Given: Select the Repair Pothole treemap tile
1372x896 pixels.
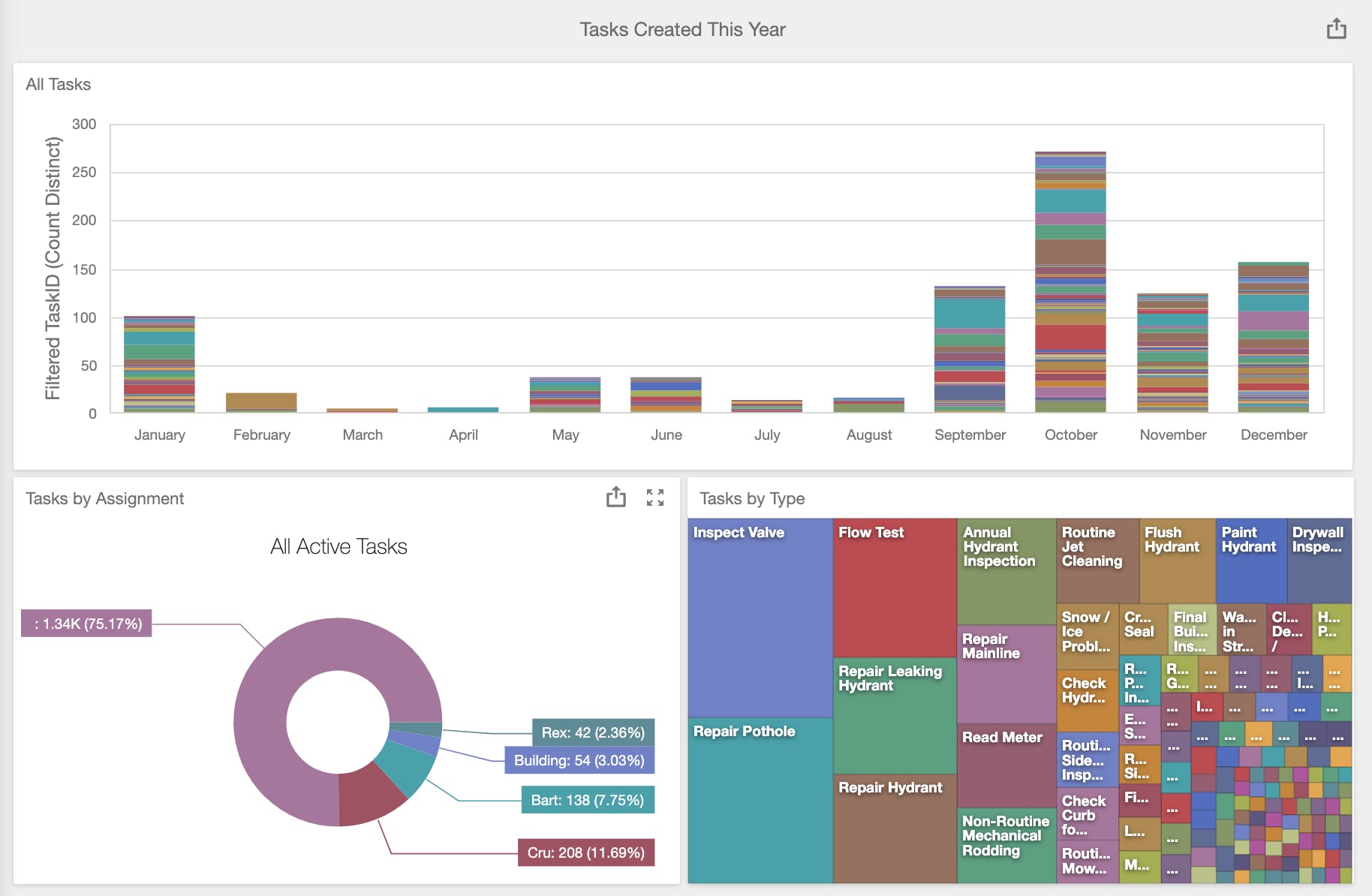Looking at the screenshot, I should (x=760, y=800).
